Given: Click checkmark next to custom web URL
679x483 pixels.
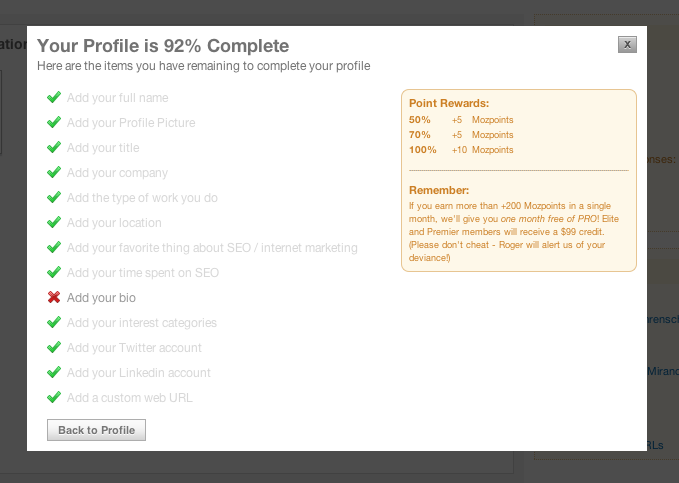Looking at the screenshot, I should (54, 397).
